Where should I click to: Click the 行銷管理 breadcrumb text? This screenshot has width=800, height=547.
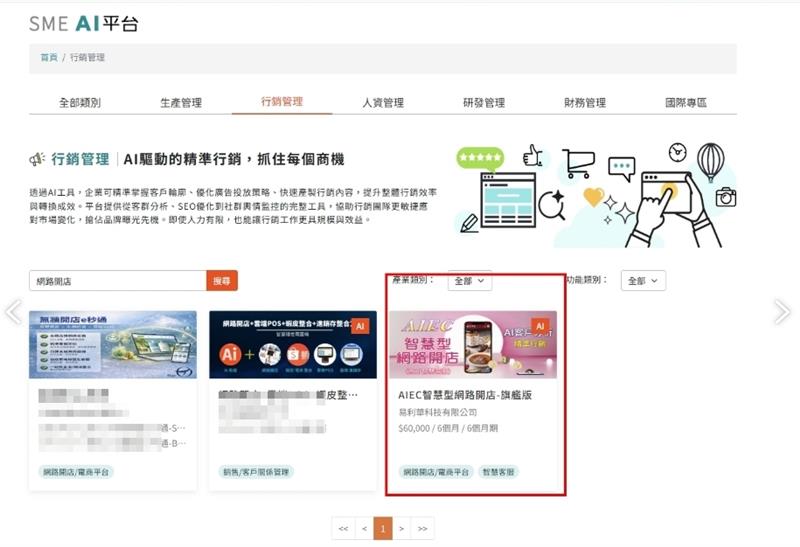pos(87,57)
